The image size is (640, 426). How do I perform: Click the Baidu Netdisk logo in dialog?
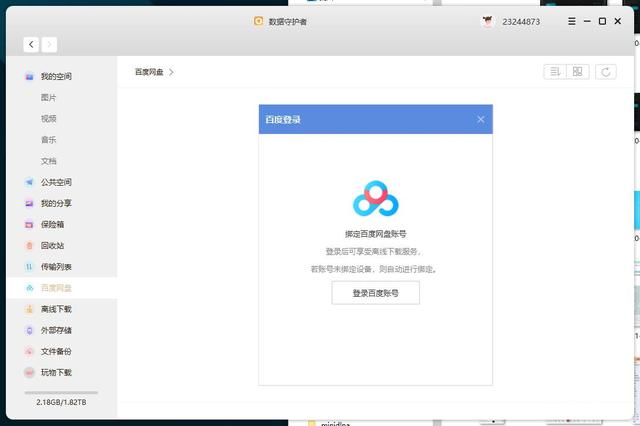tap(376, 199)
